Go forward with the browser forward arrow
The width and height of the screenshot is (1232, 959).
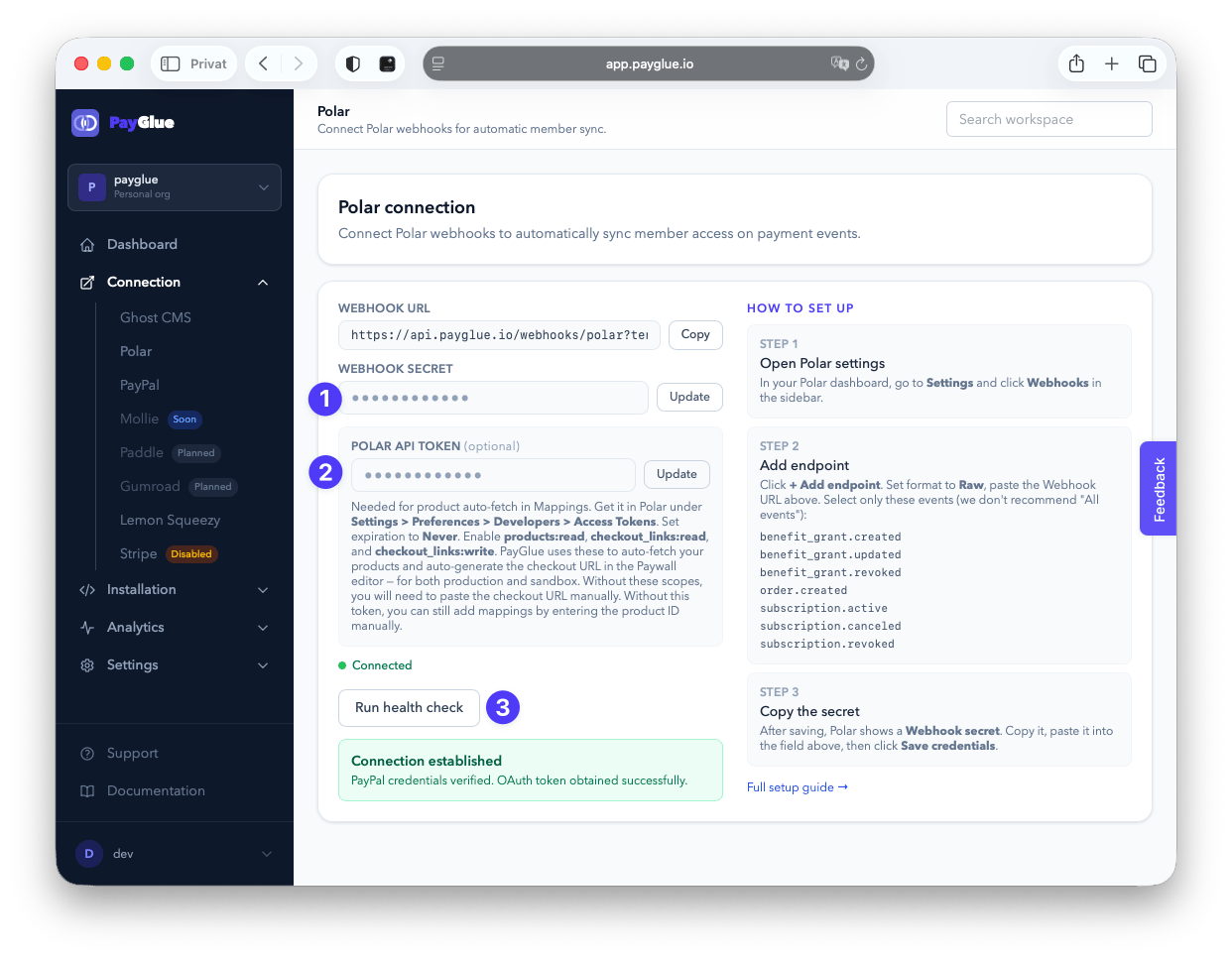click(x=299, y=63)
